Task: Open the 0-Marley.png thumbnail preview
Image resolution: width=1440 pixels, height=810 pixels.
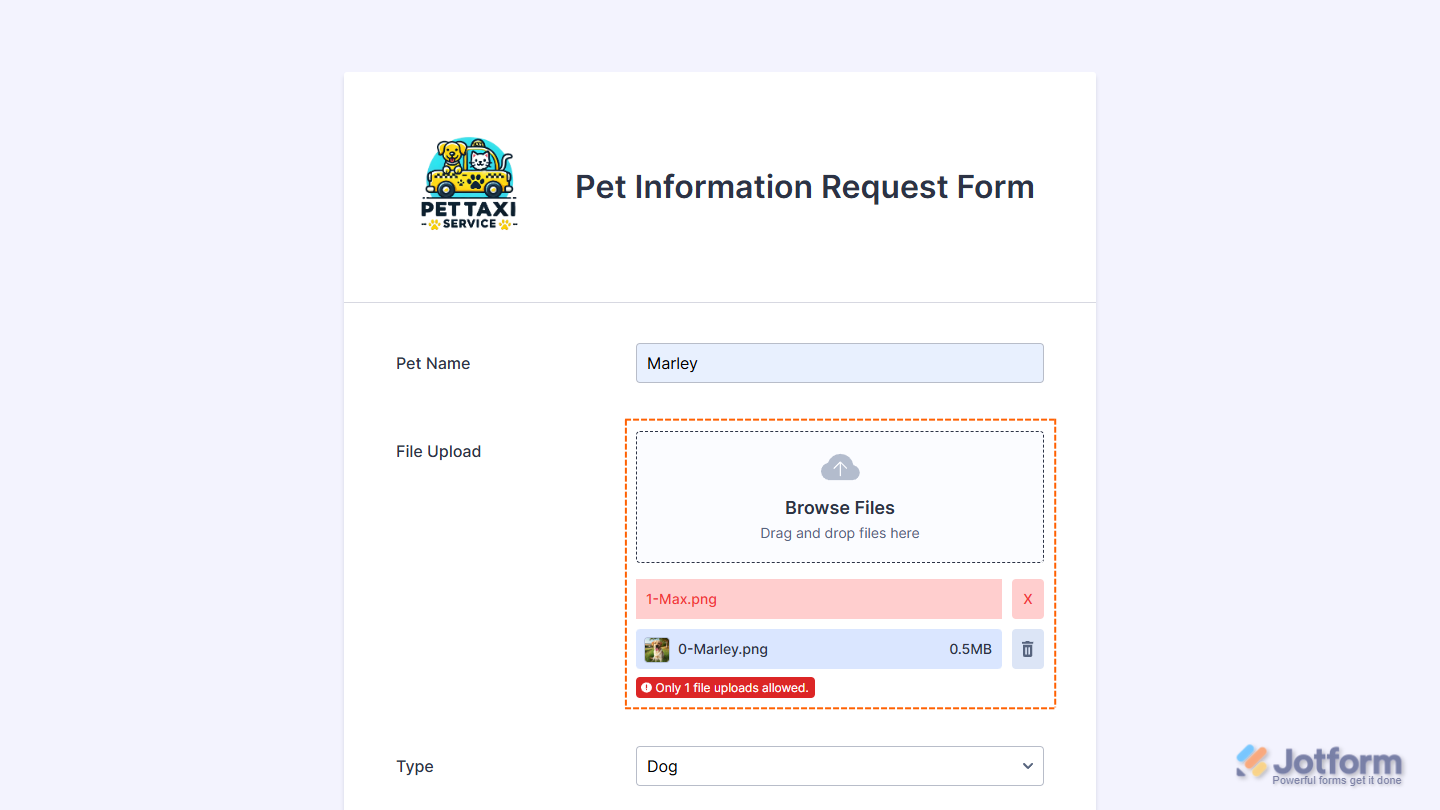Action: 657,650
